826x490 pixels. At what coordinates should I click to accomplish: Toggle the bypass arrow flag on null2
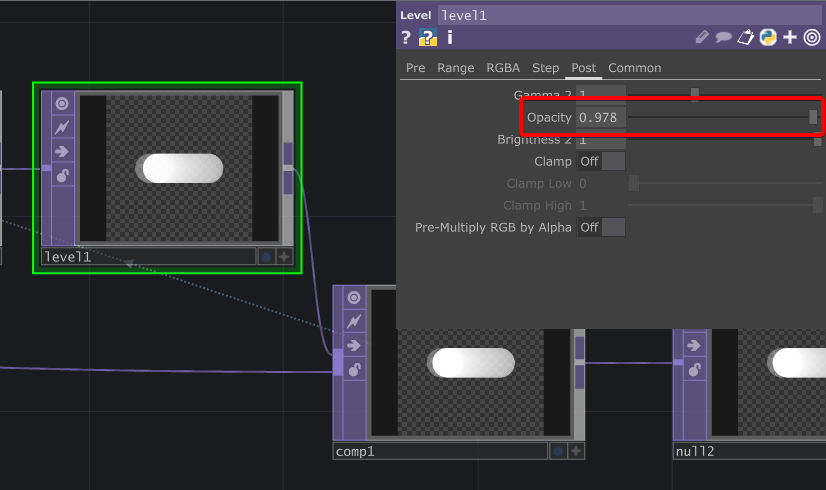694,346
